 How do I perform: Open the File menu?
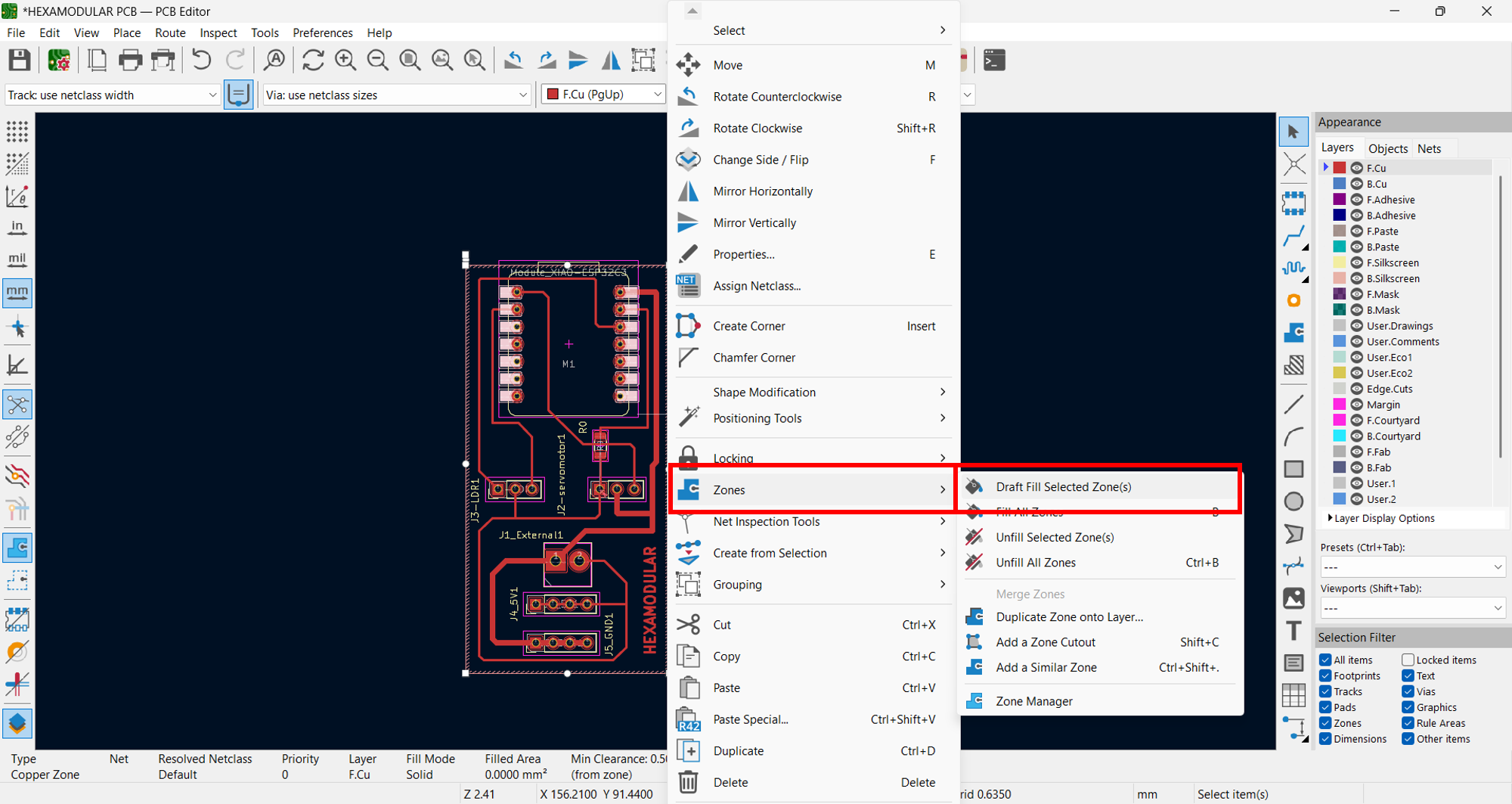tap(16, 33)
